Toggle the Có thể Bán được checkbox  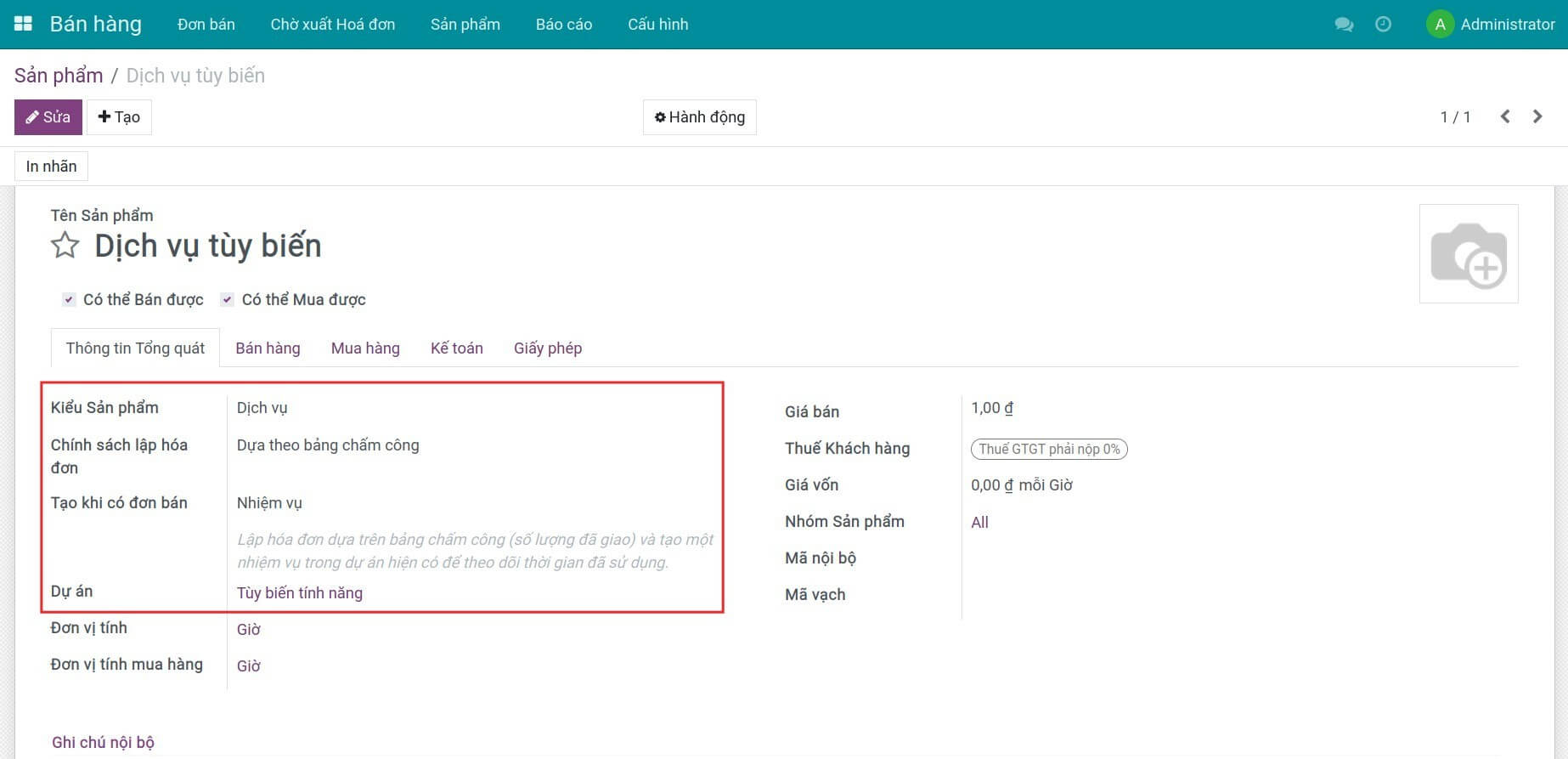click(x=70, y=299)
